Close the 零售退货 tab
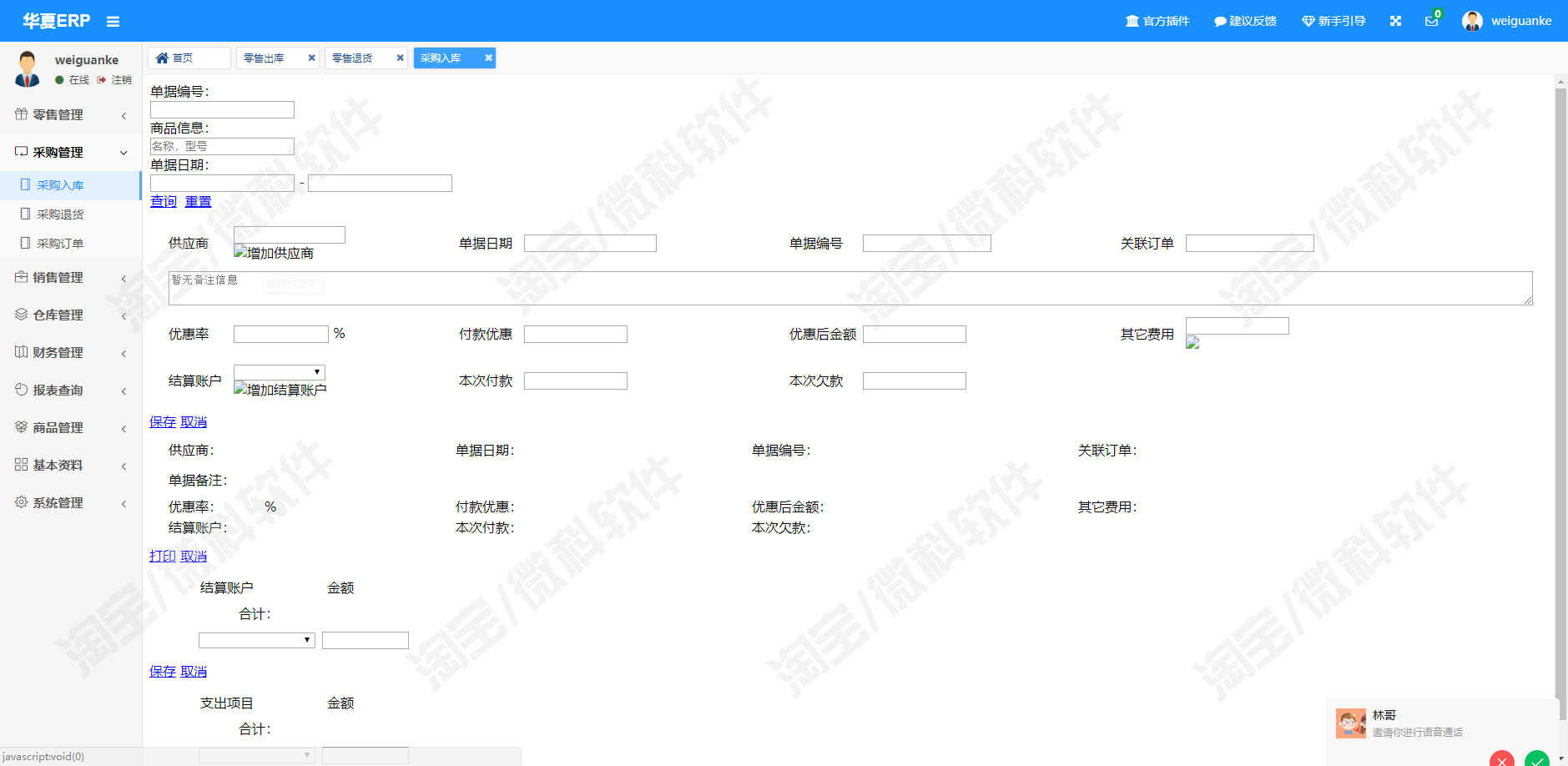 [x=400, y=58]
